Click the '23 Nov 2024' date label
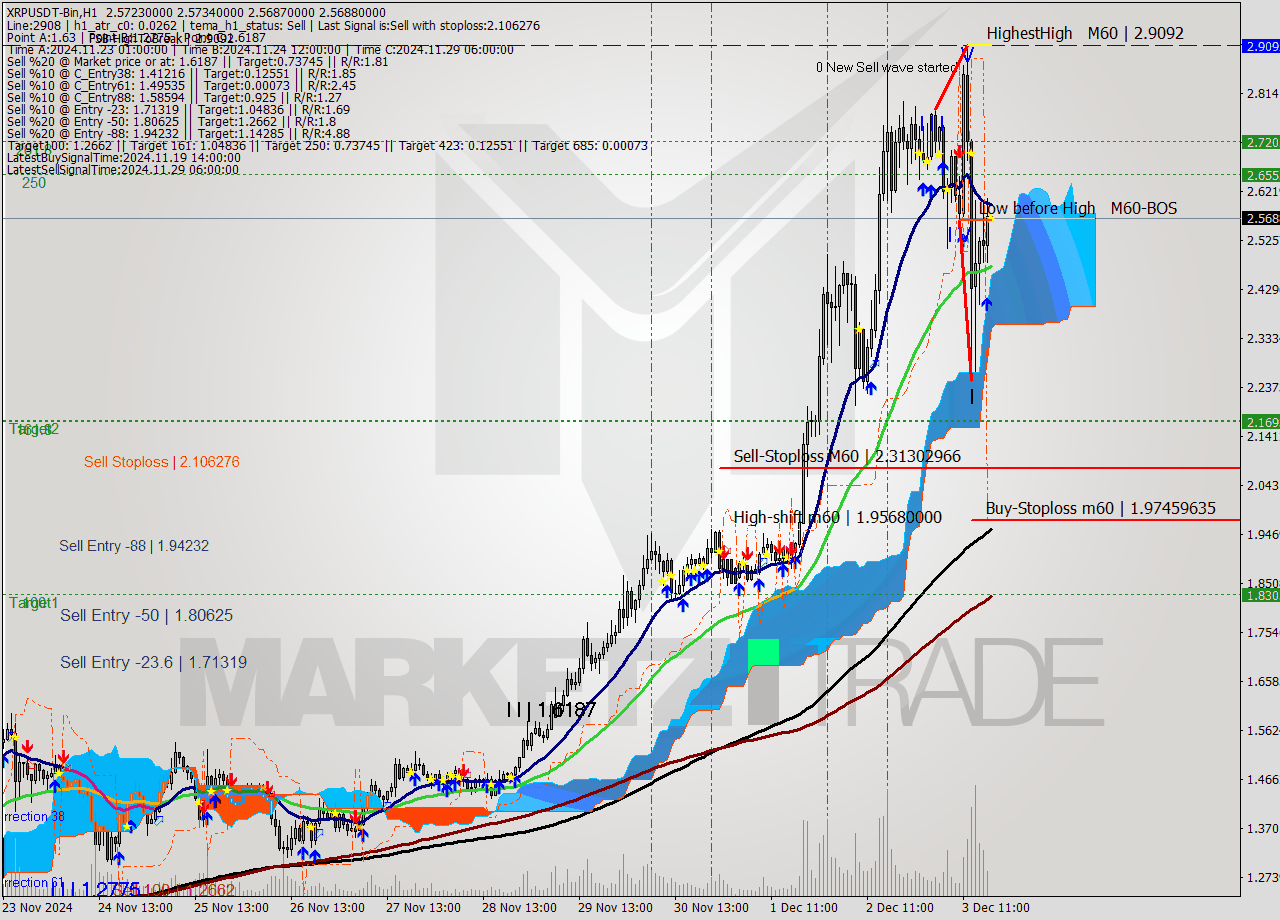The width and height of the screenshot is (1280, 920). point(39,907)
